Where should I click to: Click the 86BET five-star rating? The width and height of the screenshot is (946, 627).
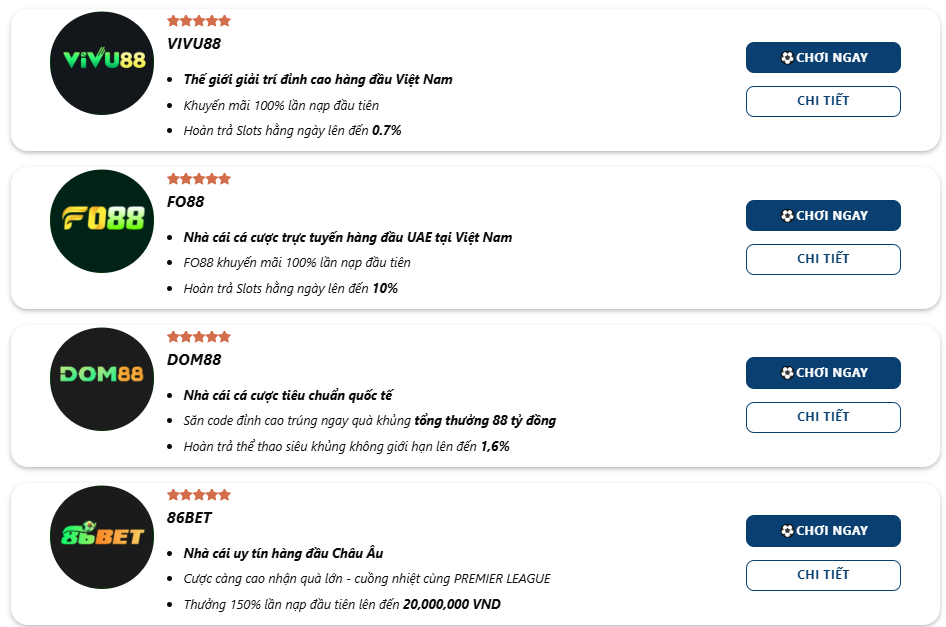click(x=199, y=495)
